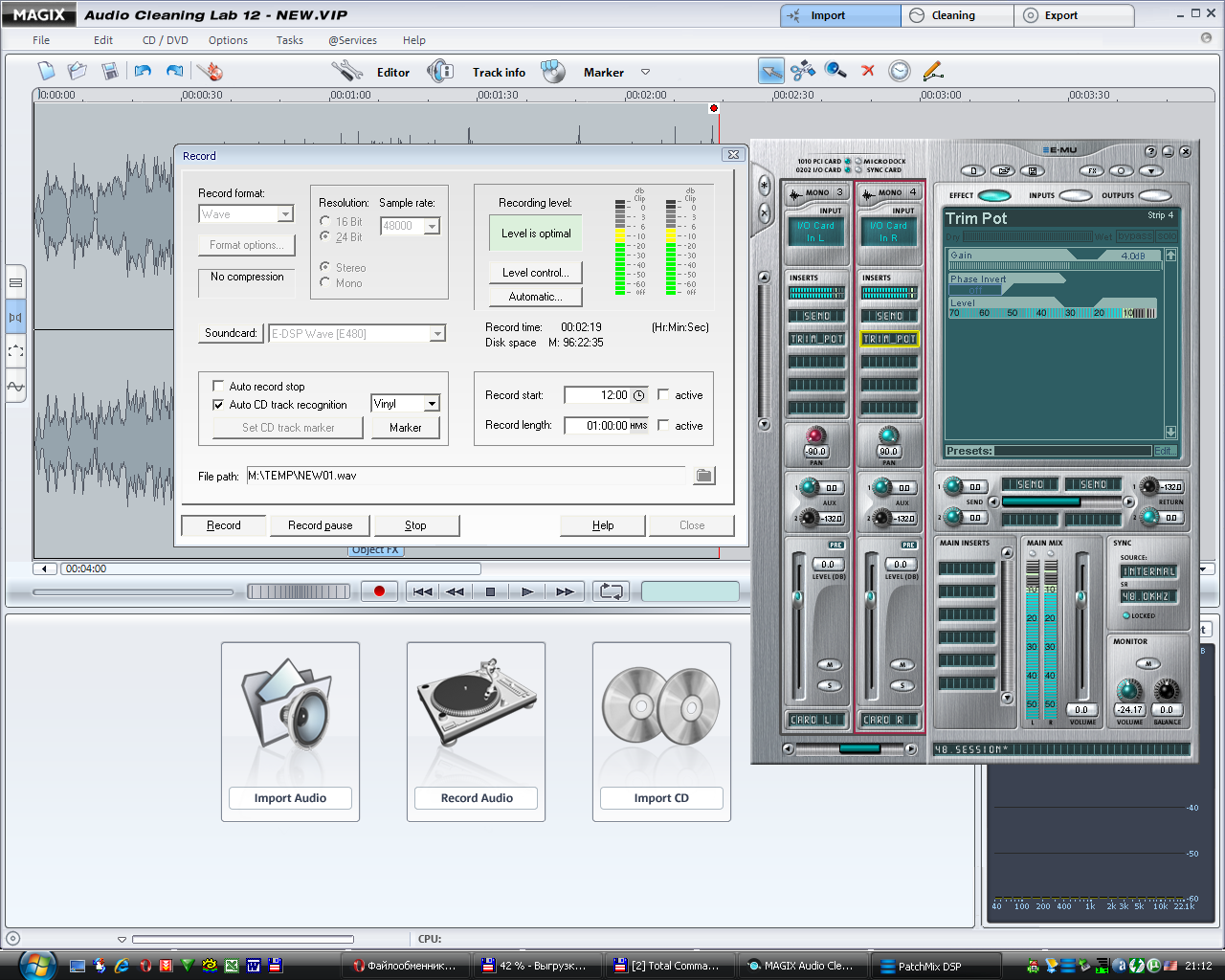Click the clock timer tool icon
1225x980 pixels.
(900, 71)
